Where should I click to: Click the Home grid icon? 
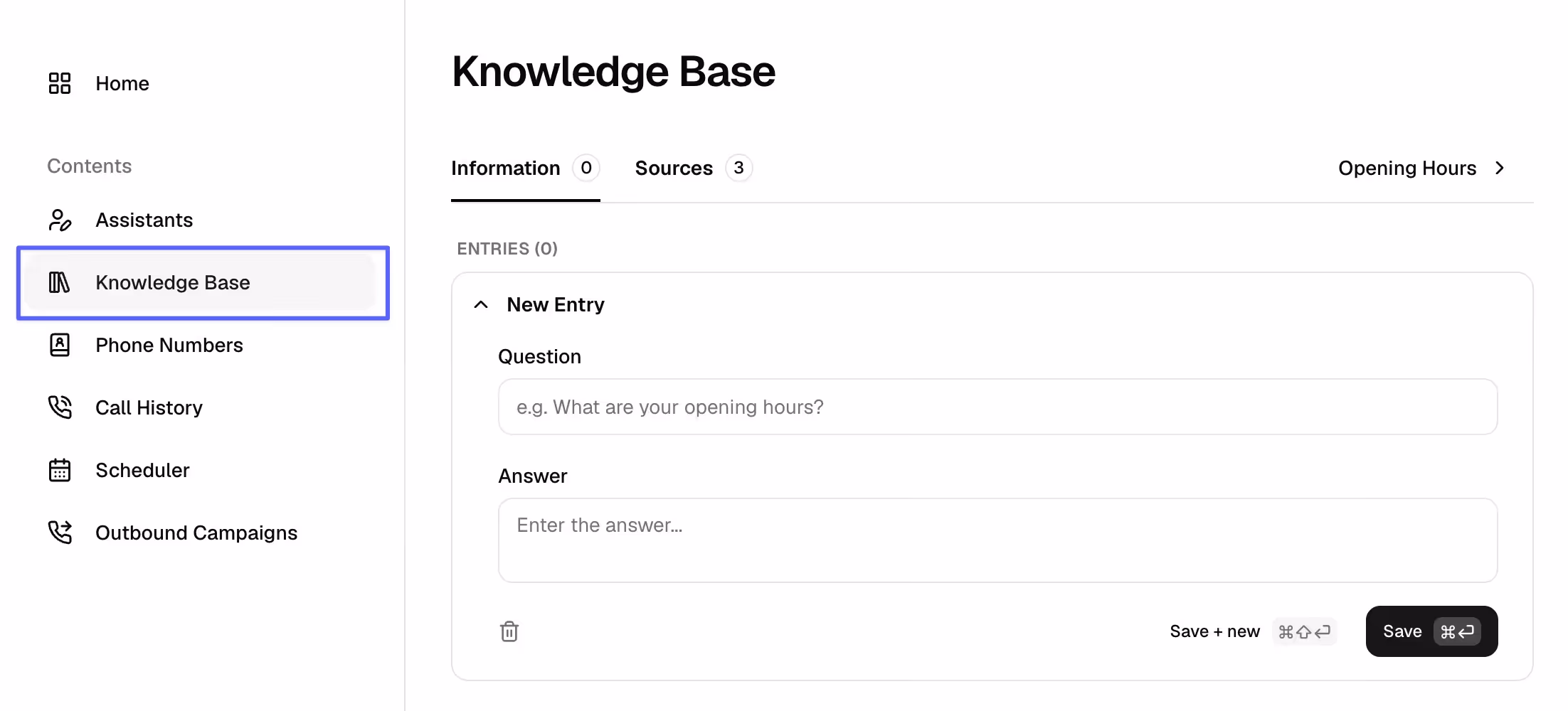click(60, 83)
